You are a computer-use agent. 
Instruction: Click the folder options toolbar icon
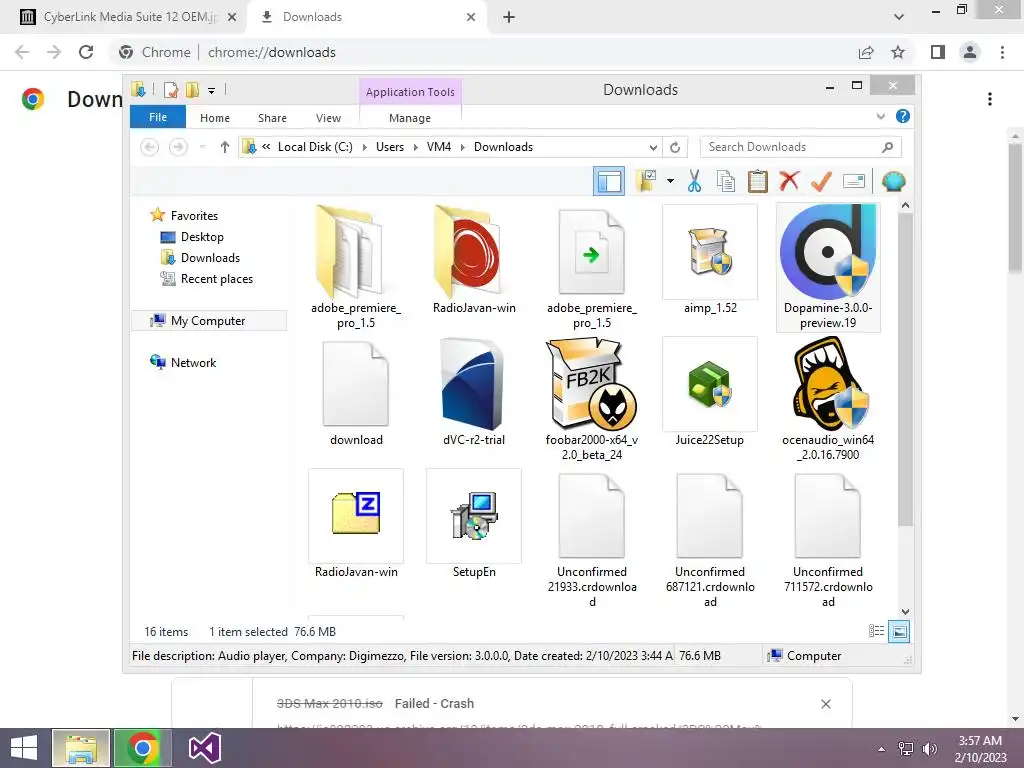pyautogui.click(x=647, y=181)
